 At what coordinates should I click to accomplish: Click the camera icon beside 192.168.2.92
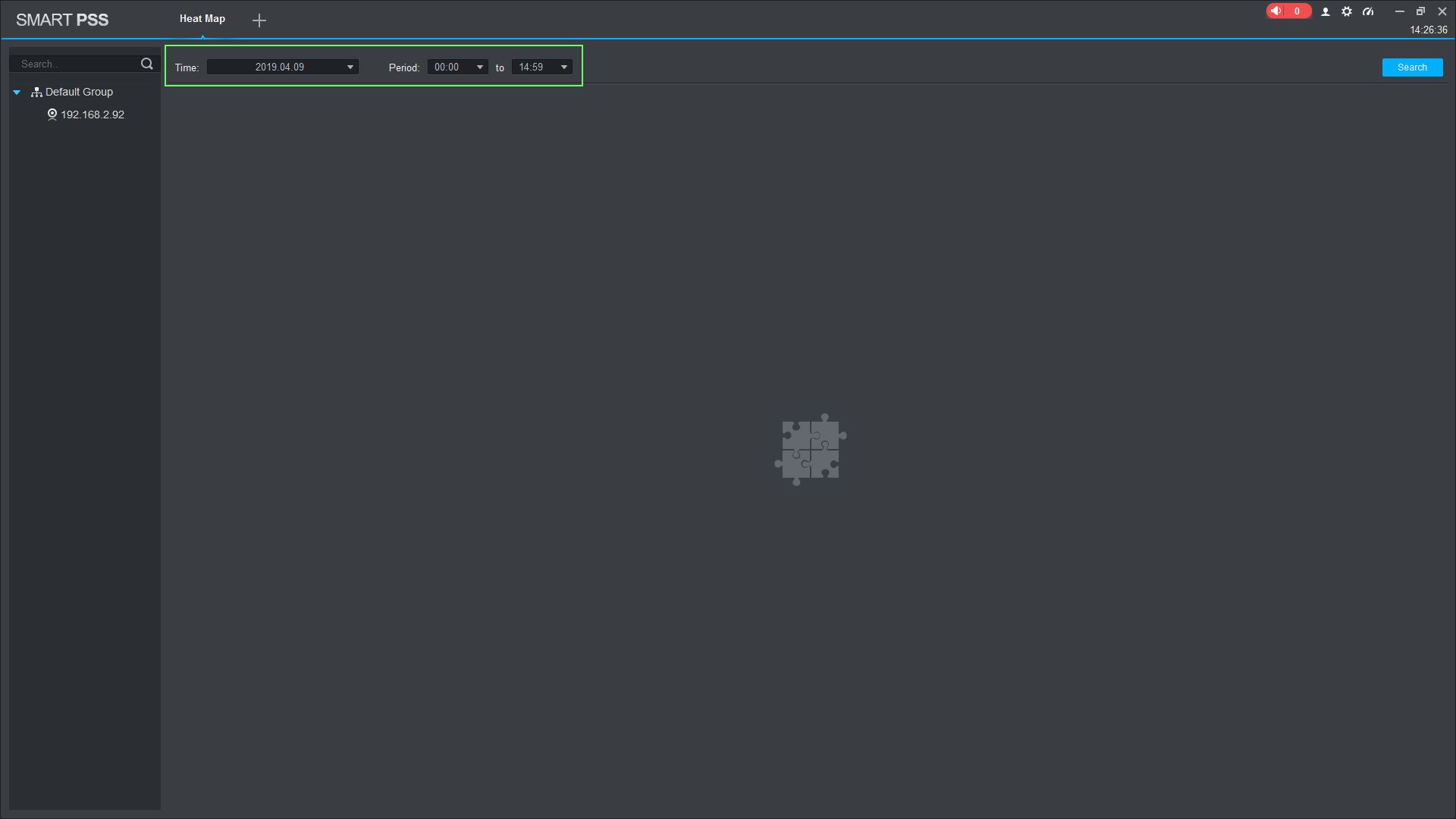52,115
